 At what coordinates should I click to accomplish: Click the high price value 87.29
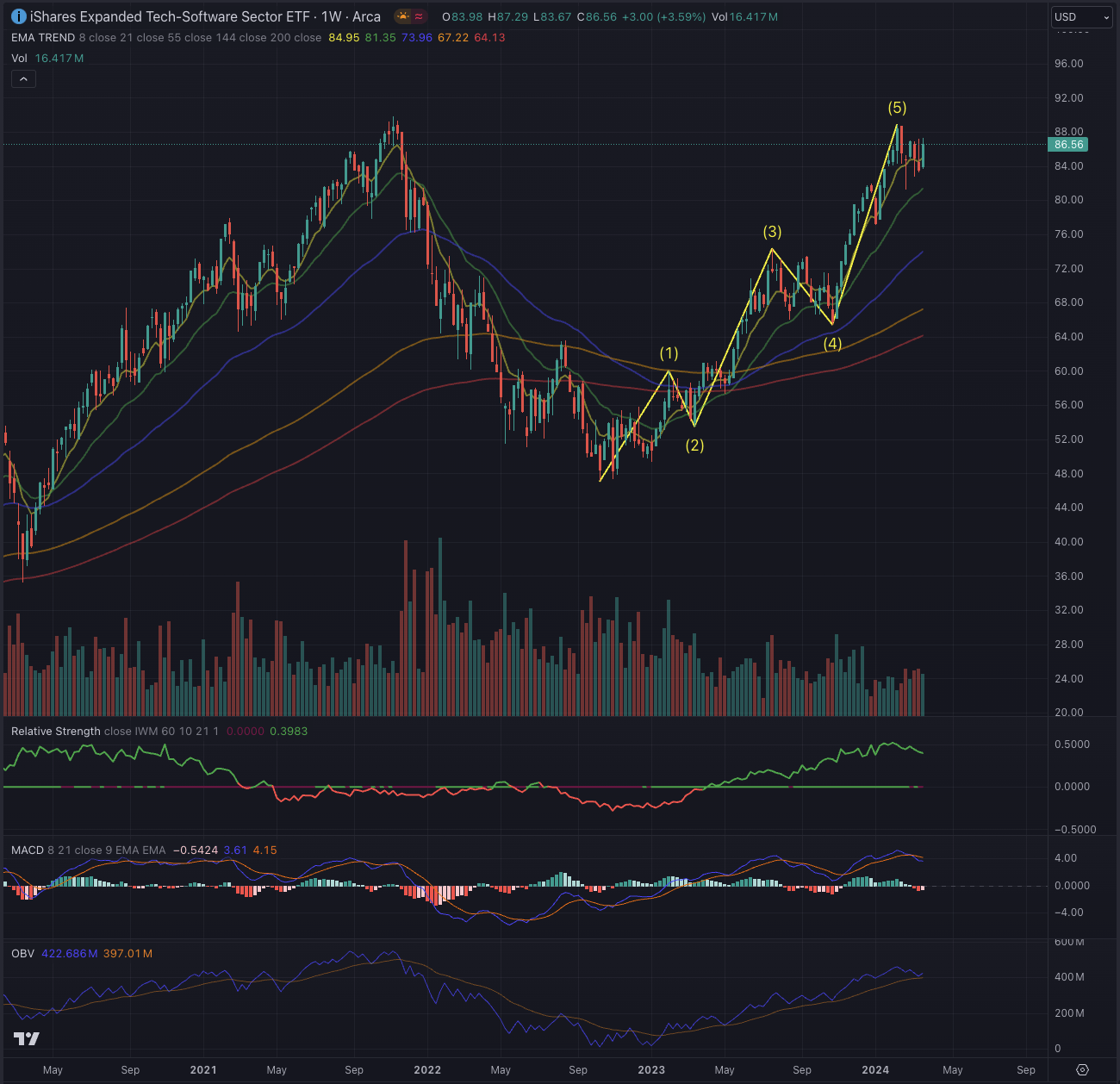(513, 17)
